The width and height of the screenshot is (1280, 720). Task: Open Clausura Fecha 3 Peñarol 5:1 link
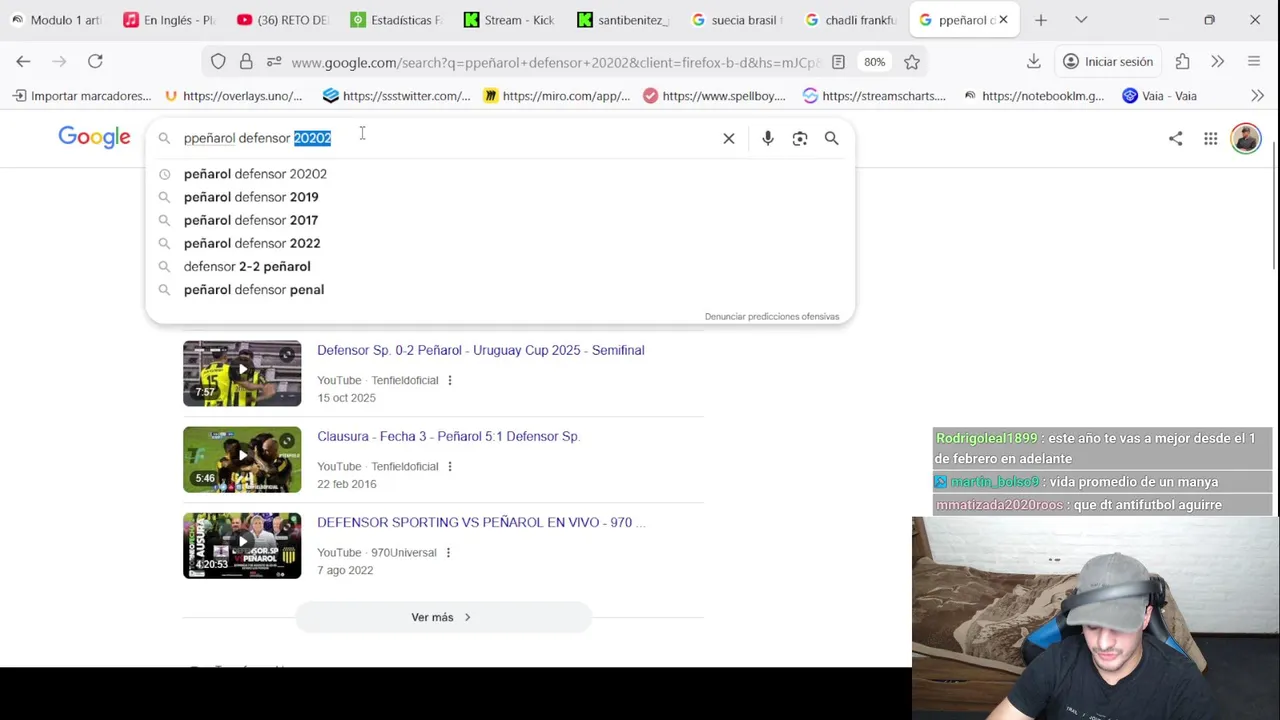(x=449, y=436)
